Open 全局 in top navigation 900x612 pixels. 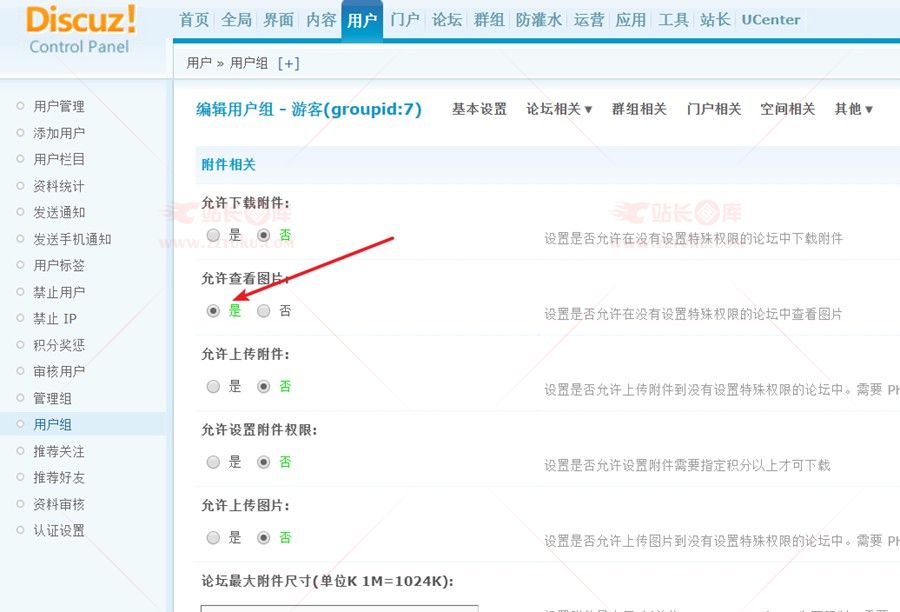coord(237,20)
